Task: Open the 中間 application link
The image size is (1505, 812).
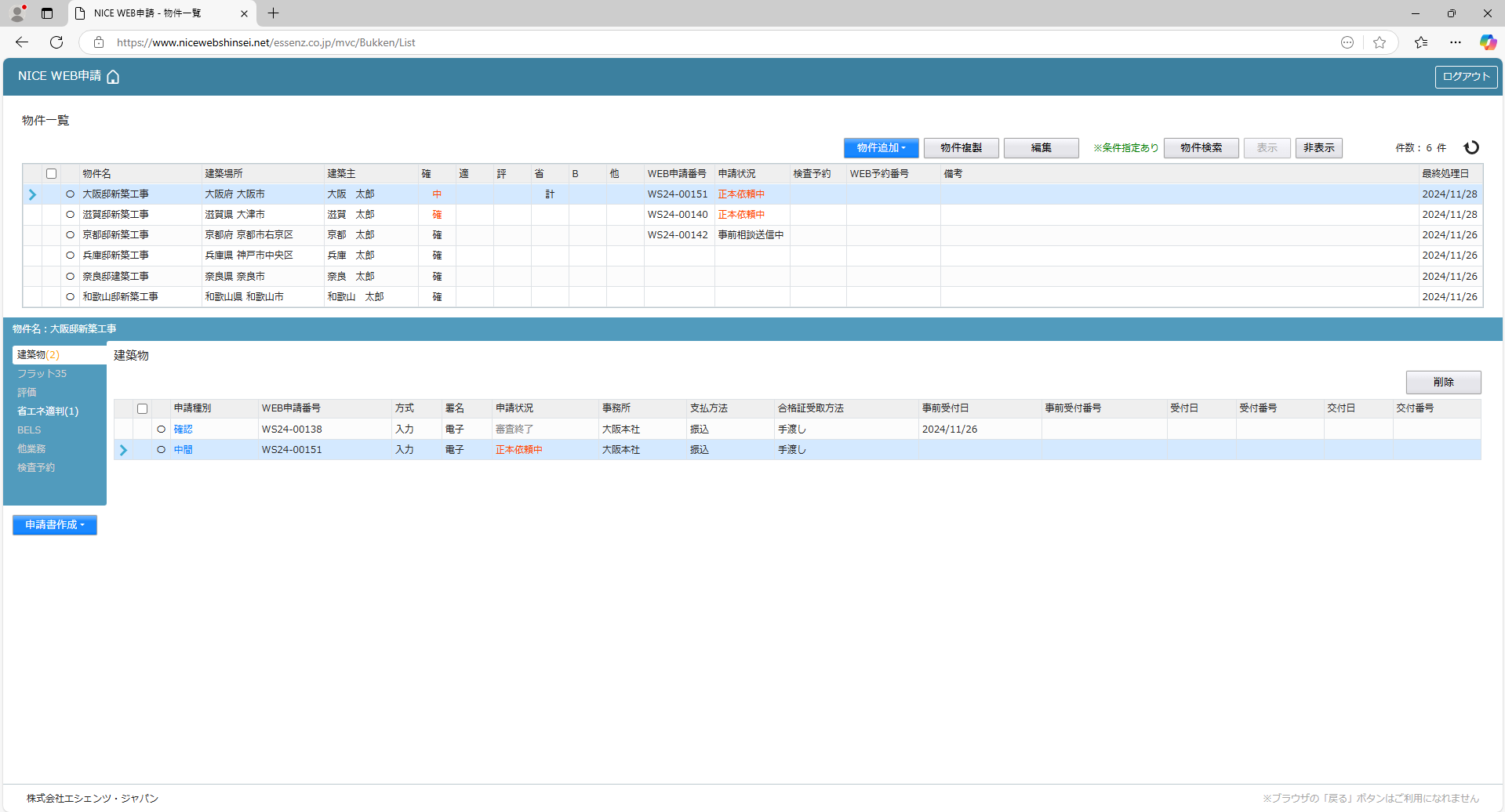Action: (183, 450)
